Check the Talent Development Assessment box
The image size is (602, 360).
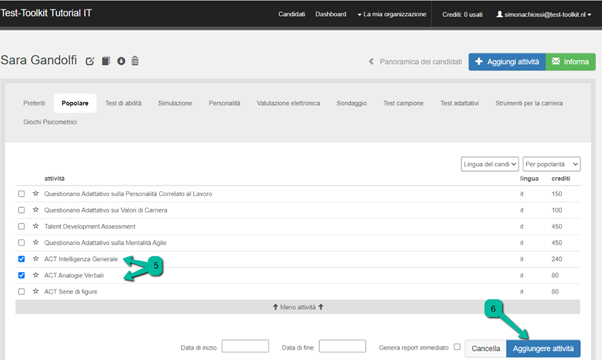coord(22,226)
